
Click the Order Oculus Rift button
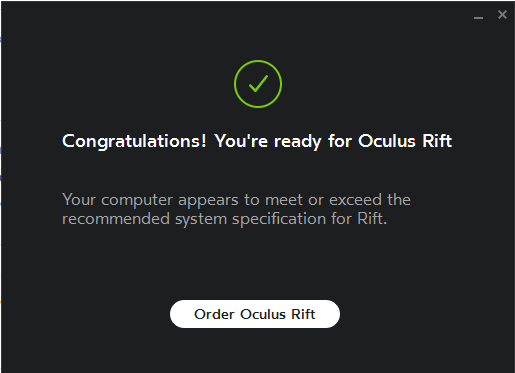click(x=255, y=314)
